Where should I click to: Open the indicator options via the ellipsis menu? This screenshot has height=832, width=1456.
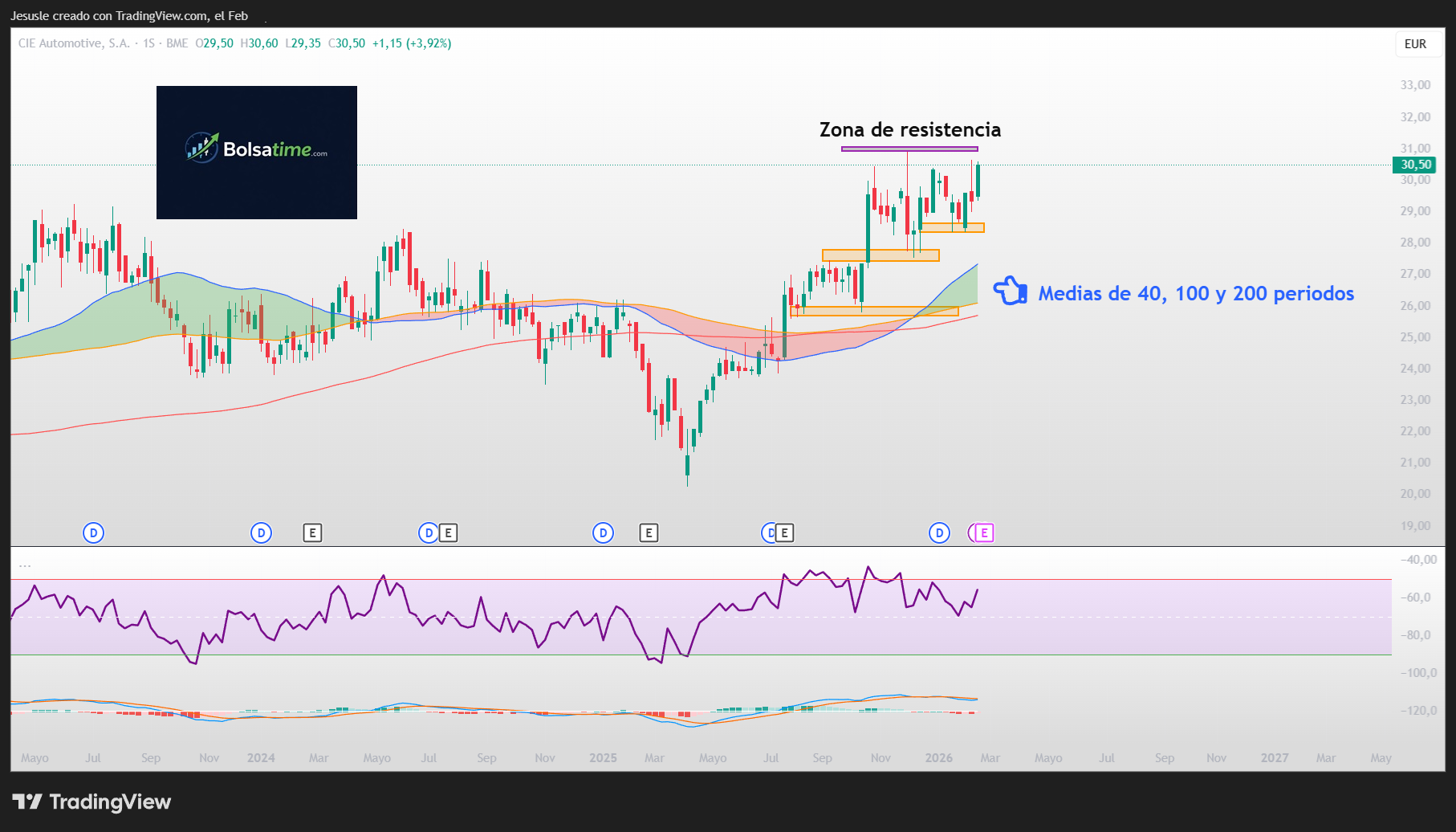click(x=25, y=565)
